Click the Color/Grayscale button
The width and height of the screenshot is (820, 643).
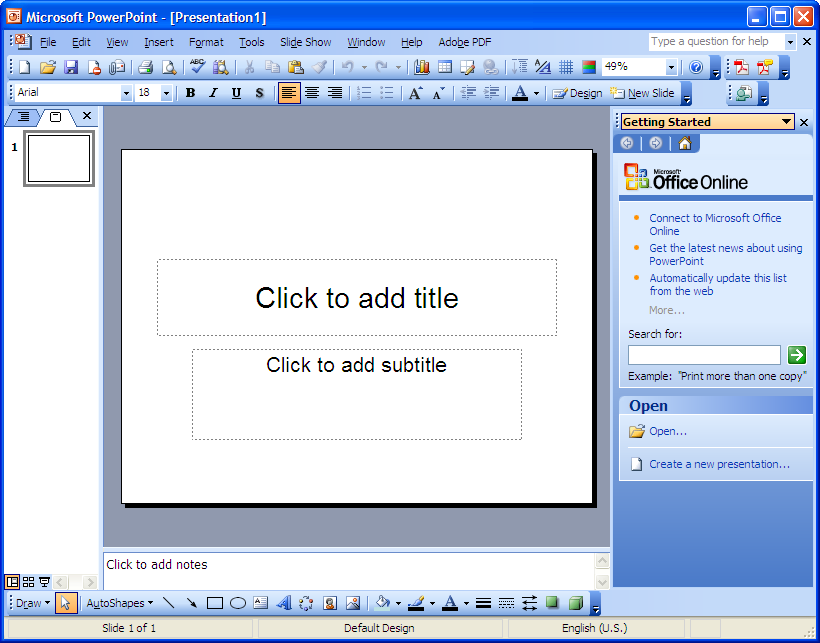tap(589, 67)
